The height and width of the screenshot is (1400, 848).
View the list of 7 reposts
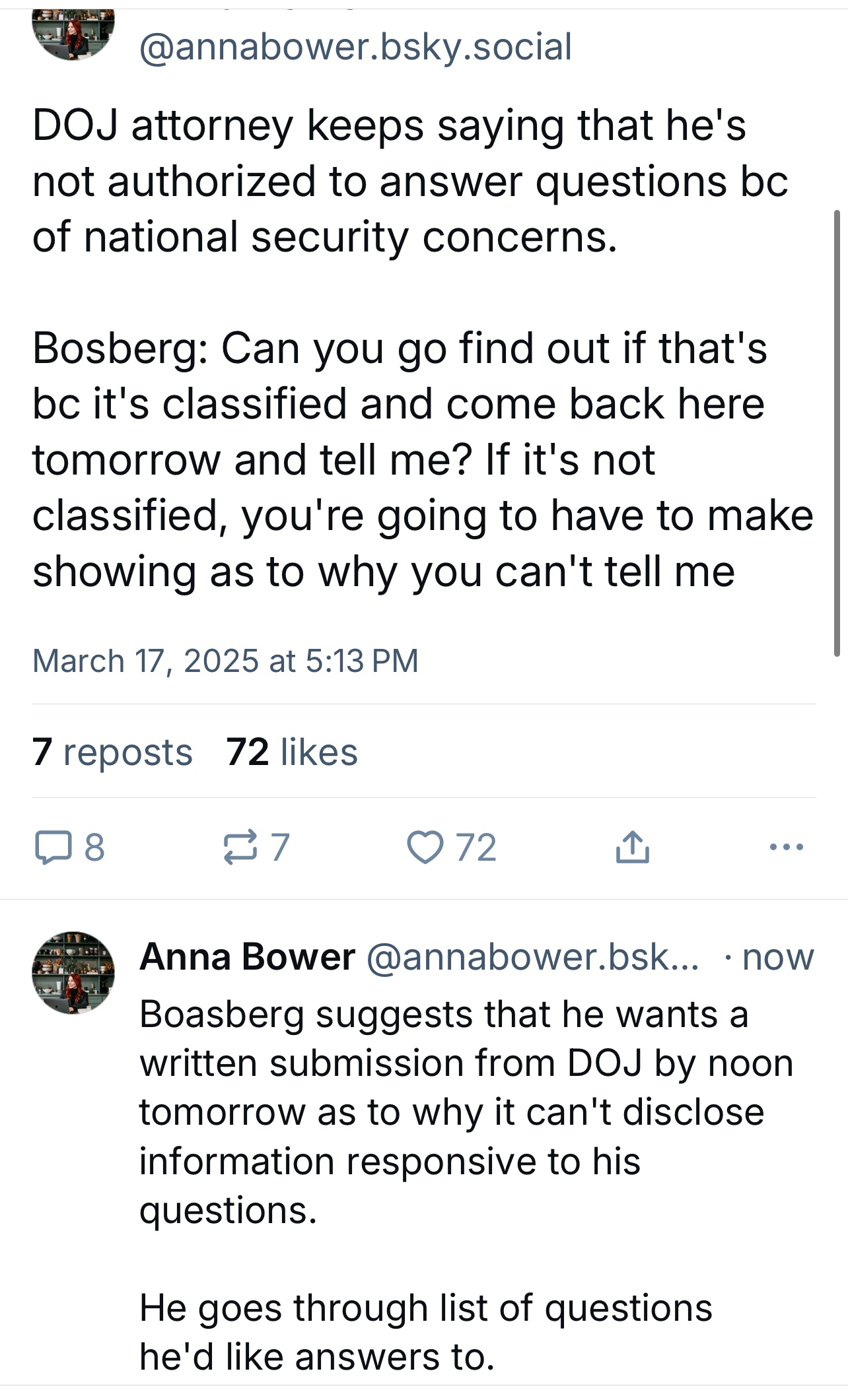tap(112, 752)
